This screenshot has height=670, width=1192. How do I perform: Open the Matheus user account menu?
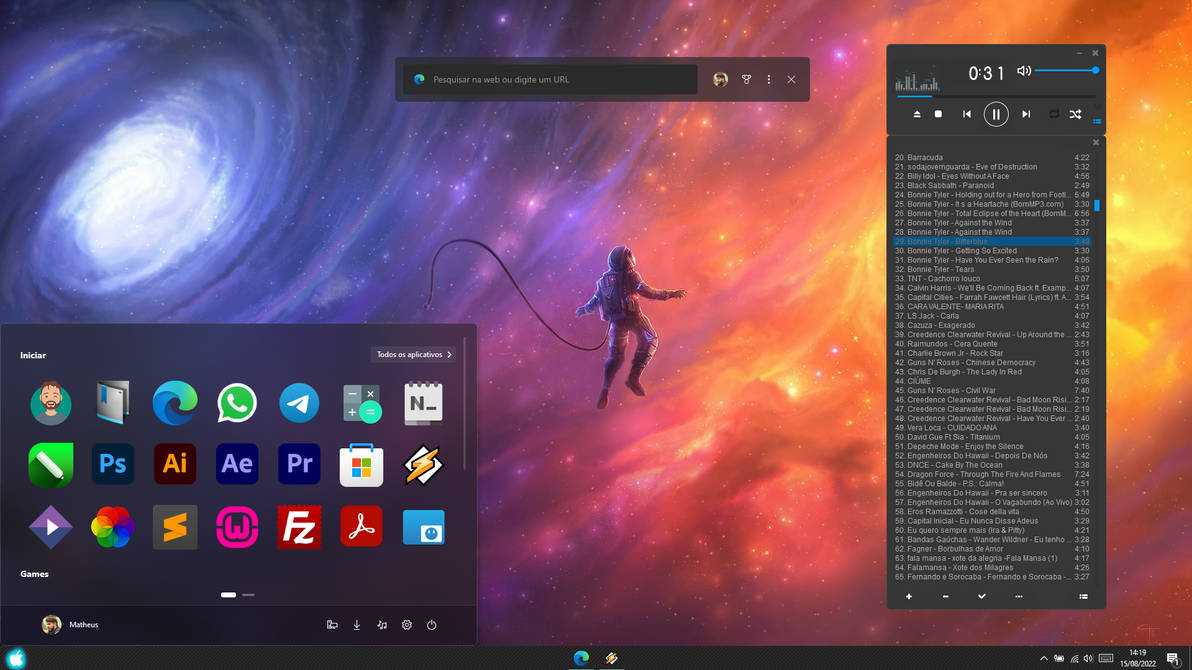tap(70, 624)
